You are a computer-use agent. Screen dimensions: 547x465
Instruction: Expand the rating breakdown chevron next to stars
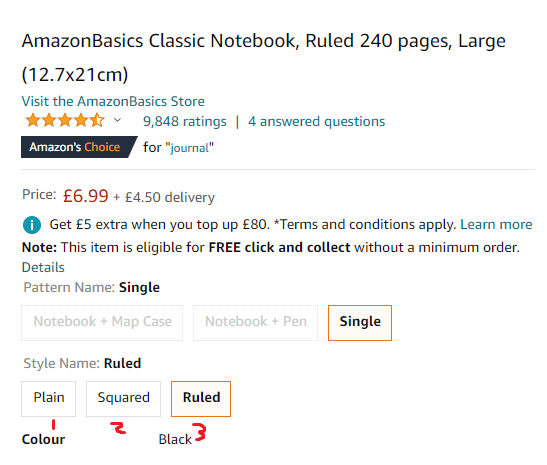118,120
